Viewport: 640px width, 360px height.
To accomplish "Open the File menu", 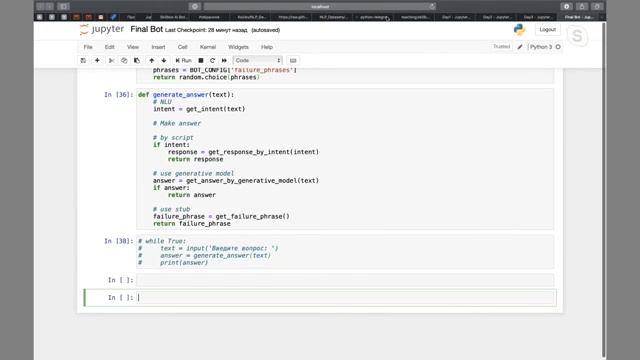I will click(x=88, y=47).
